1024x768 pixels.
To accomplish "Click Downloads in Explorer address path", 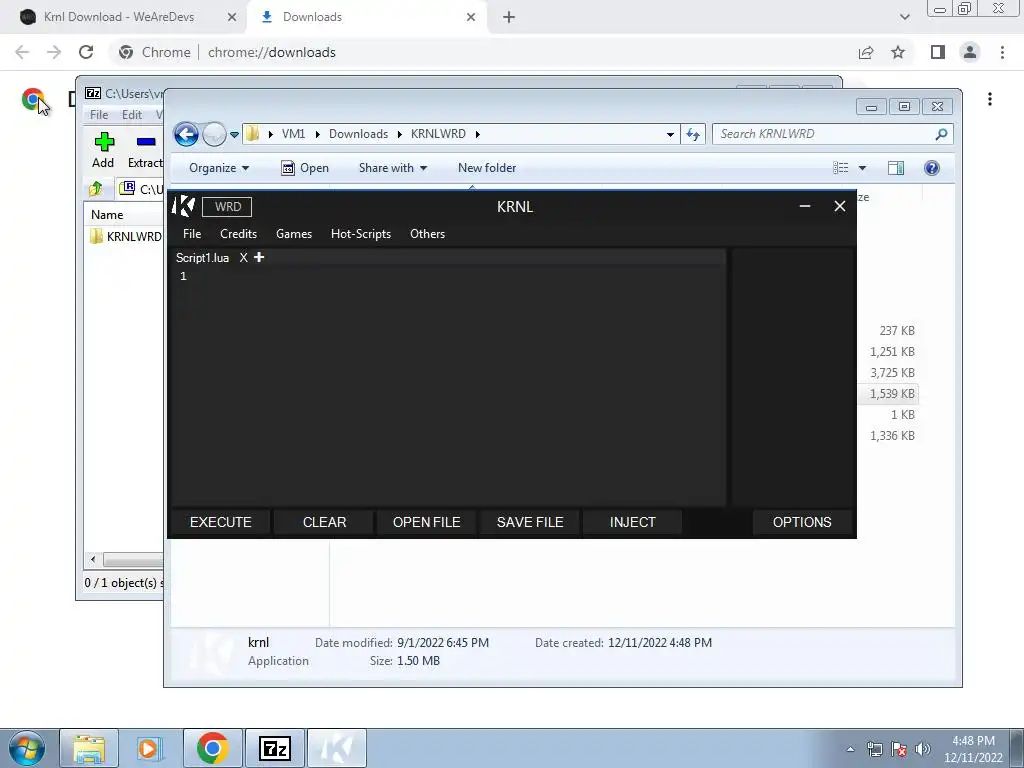I will pos(358,134).
